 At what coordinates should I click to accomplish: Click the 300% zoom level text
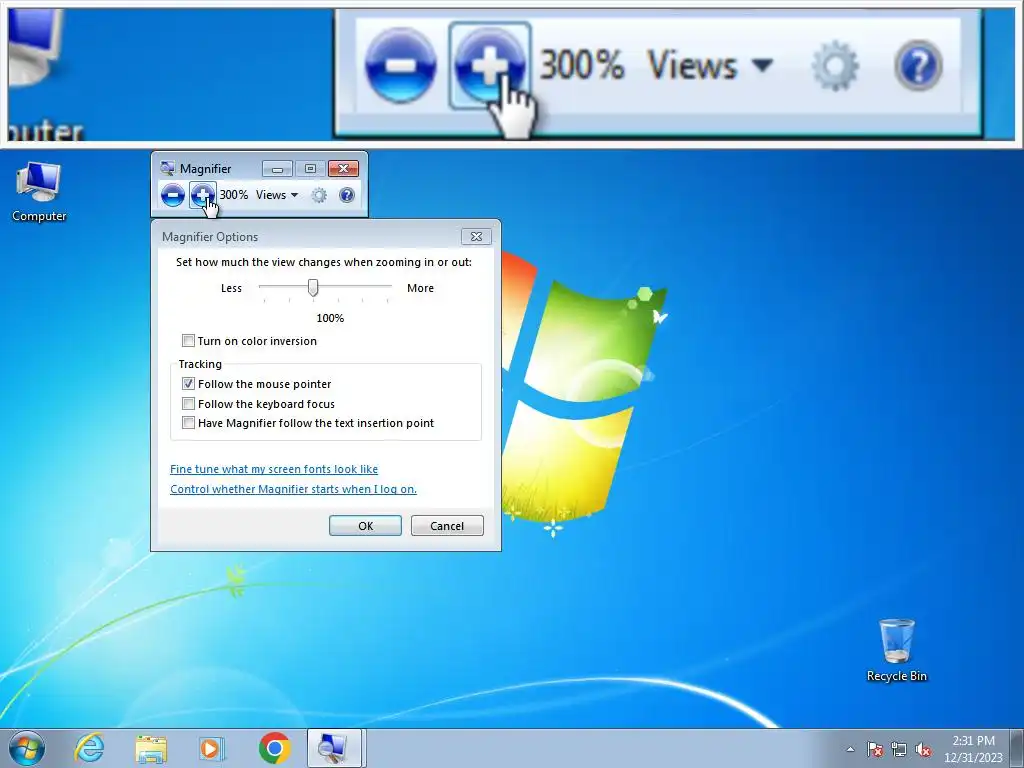[234, 195]
